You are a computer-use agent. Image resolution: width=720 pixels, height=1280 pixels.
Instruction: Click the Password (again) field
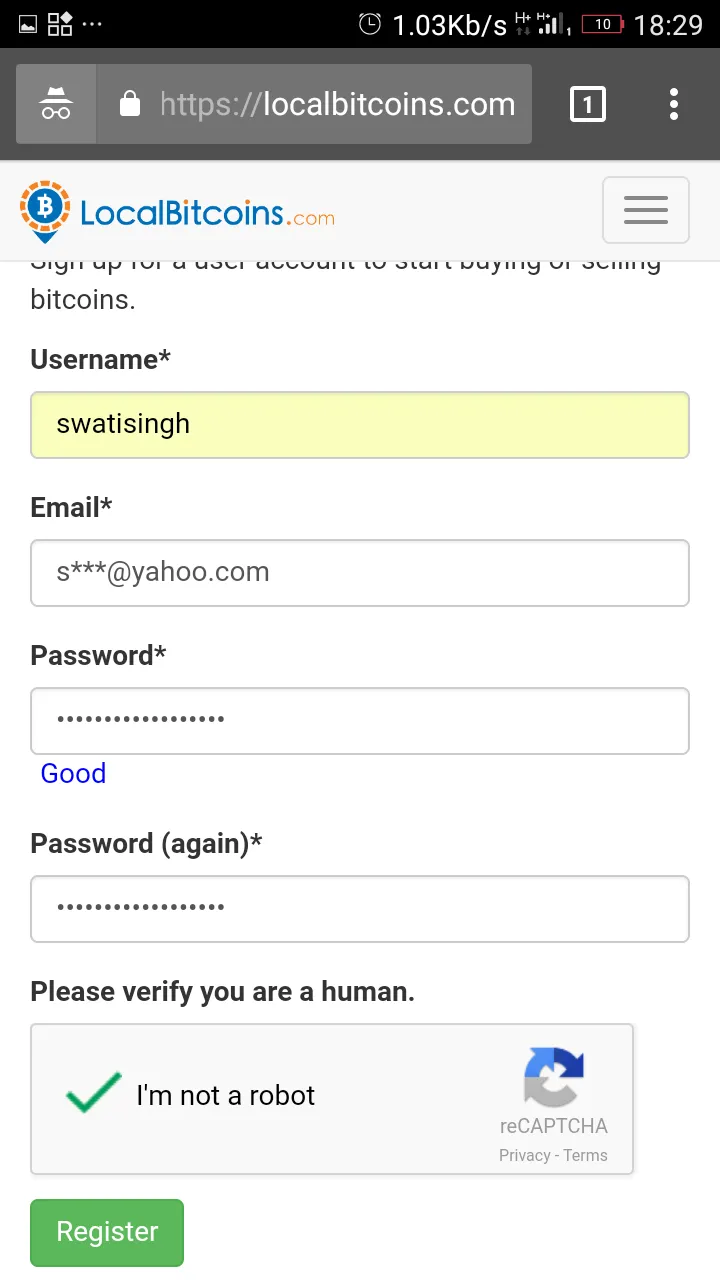click(360, 909)
